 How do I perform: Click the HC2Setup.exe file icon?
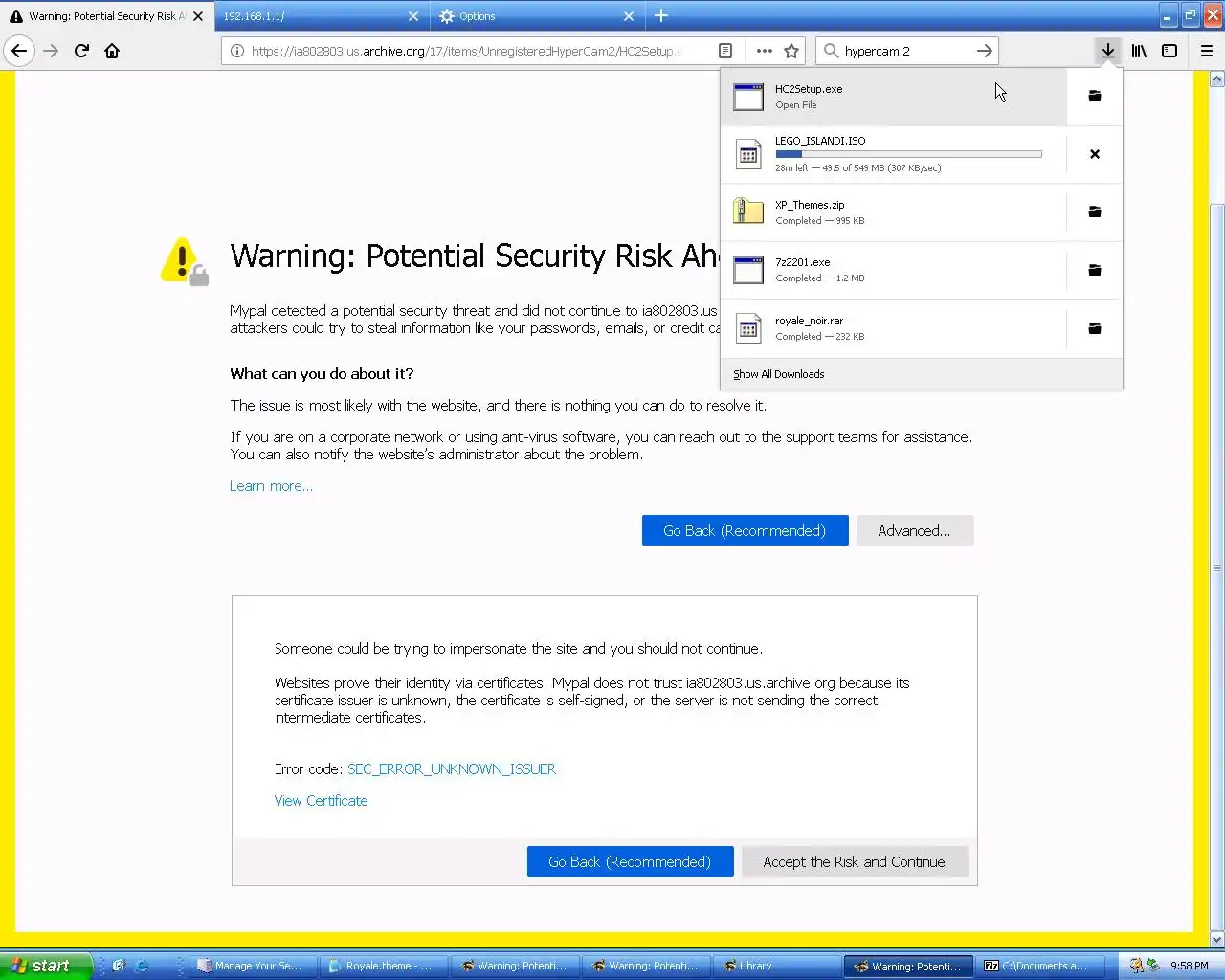[x=748, y=97]
